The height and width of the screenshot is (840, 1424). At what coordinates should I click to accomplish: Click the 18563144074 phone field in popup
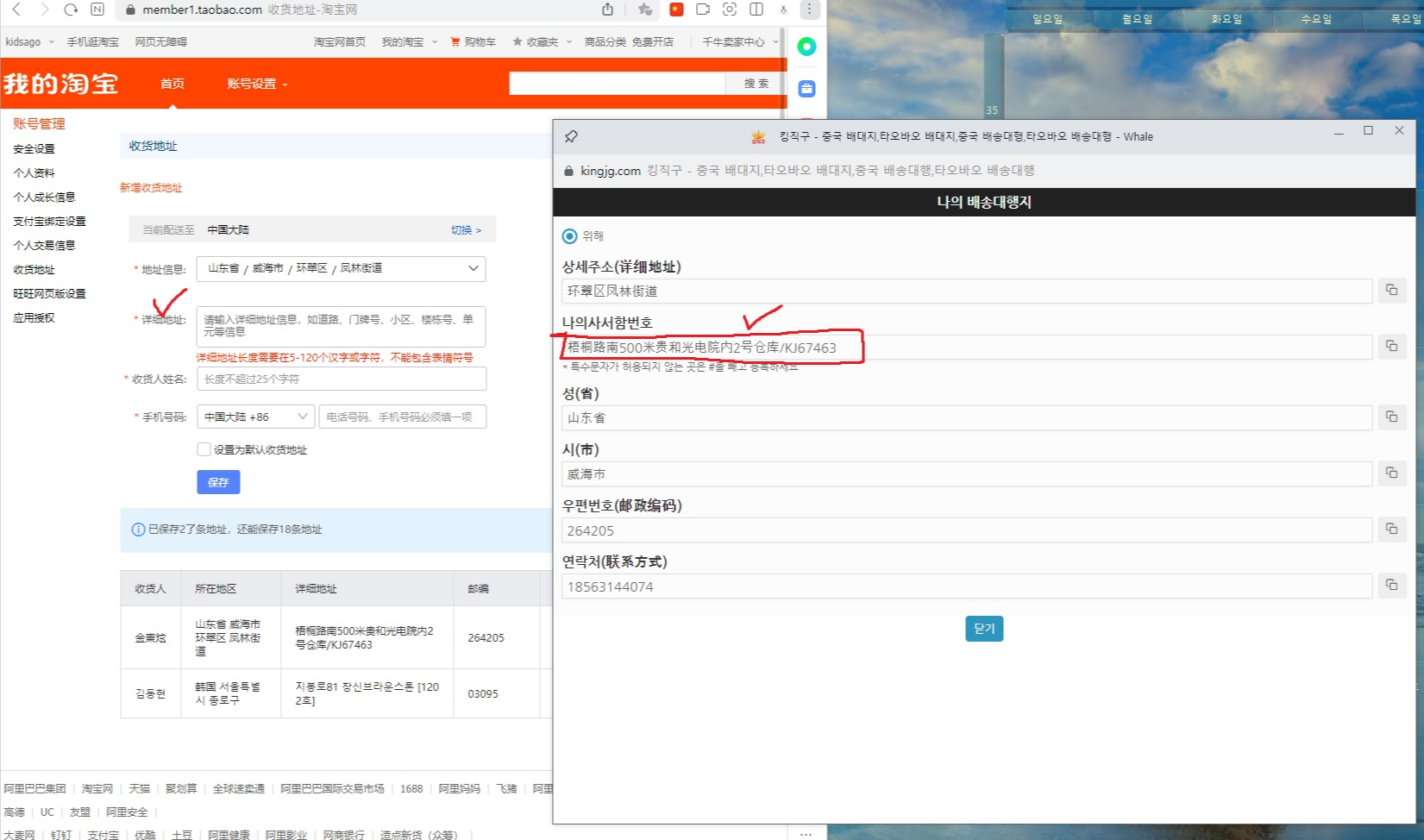(x=967, y=586)
